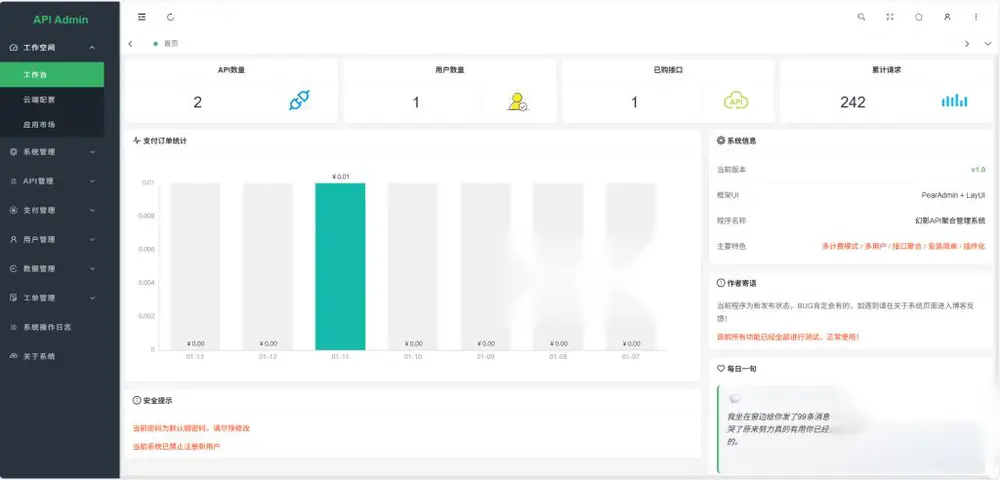The width and height of the screenshot is (1000, 480).
Task: Click the teal 01-11 bar in chart
Action: click(340, 266)
